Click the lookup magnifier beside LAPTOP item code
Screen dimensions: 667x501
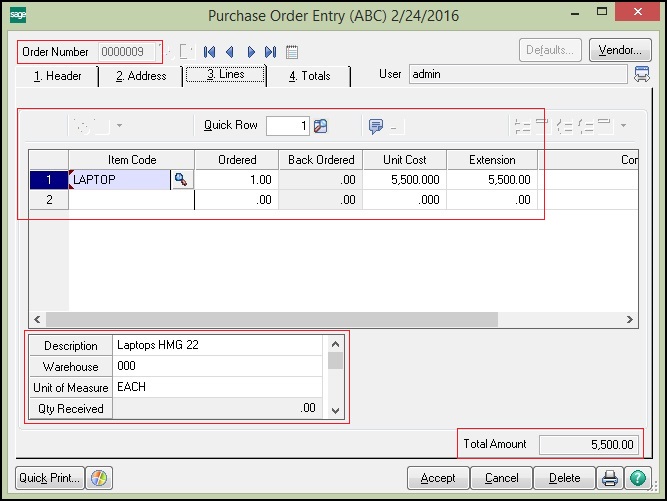click(181, 179)
